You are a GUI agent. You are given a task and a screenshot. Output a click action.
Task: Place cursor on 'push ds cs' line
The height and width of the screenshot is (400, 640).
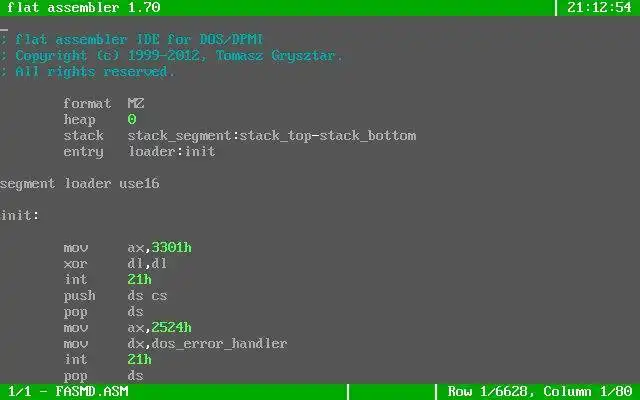(115, 296)
